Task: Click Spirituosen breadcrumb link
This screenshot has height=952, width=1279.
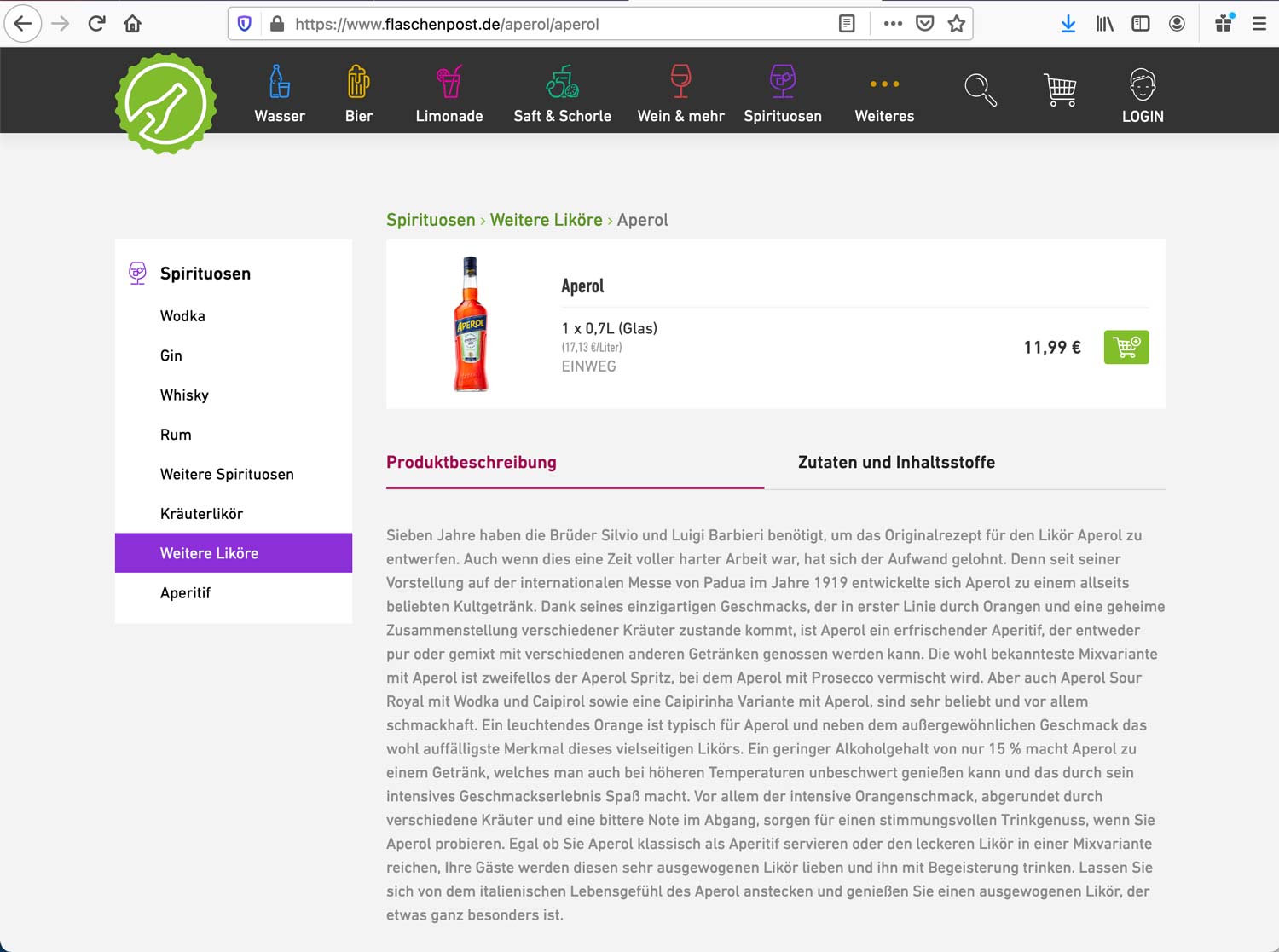Action: tap(431, 220)
